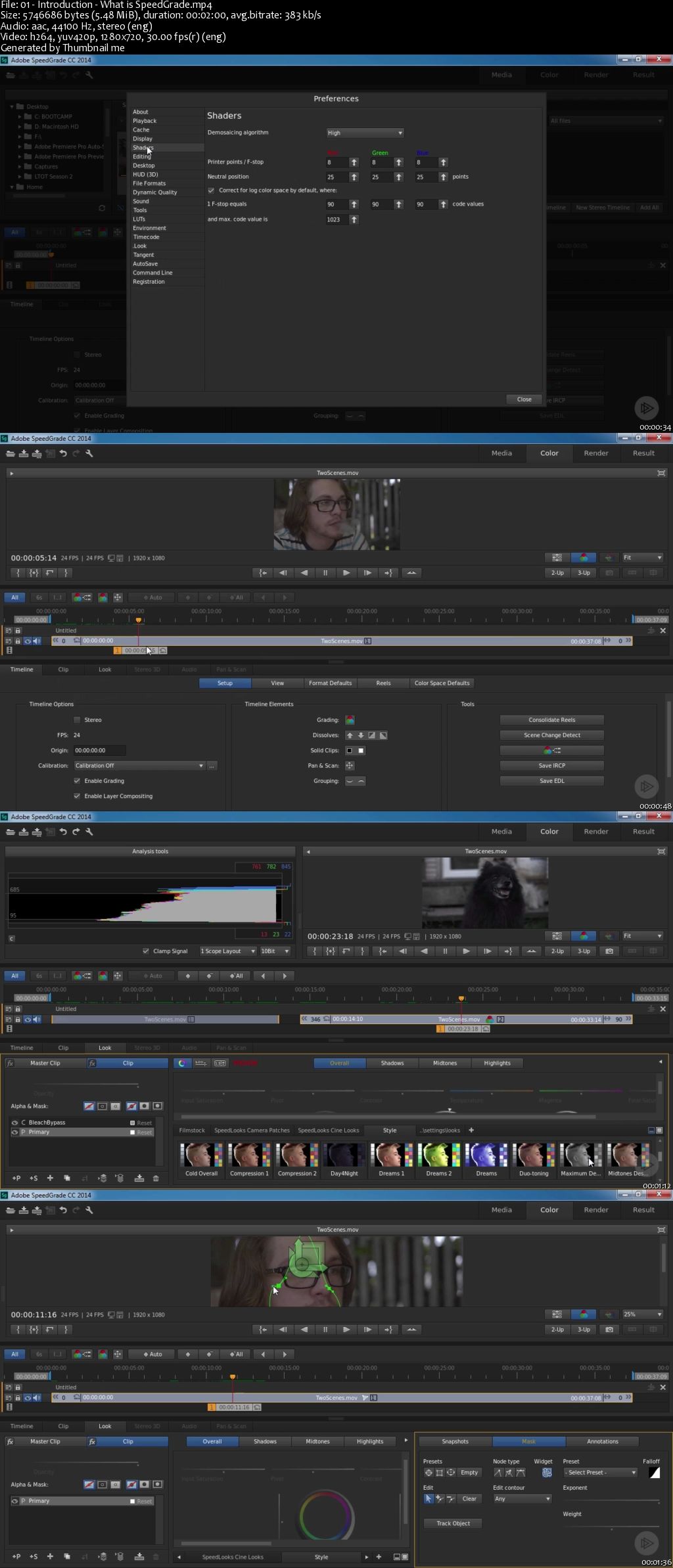
Task: Adjust the Weight slider in Mask panel
Action: pyautogui.click(x=611, y=1527)
